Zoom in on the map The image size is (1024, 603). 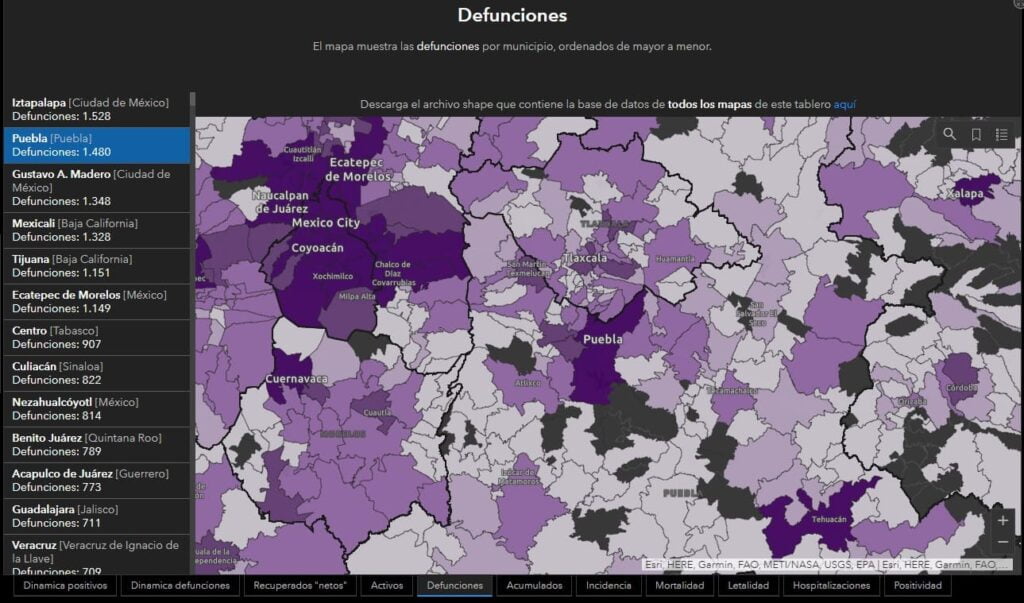pos(1003,521)
